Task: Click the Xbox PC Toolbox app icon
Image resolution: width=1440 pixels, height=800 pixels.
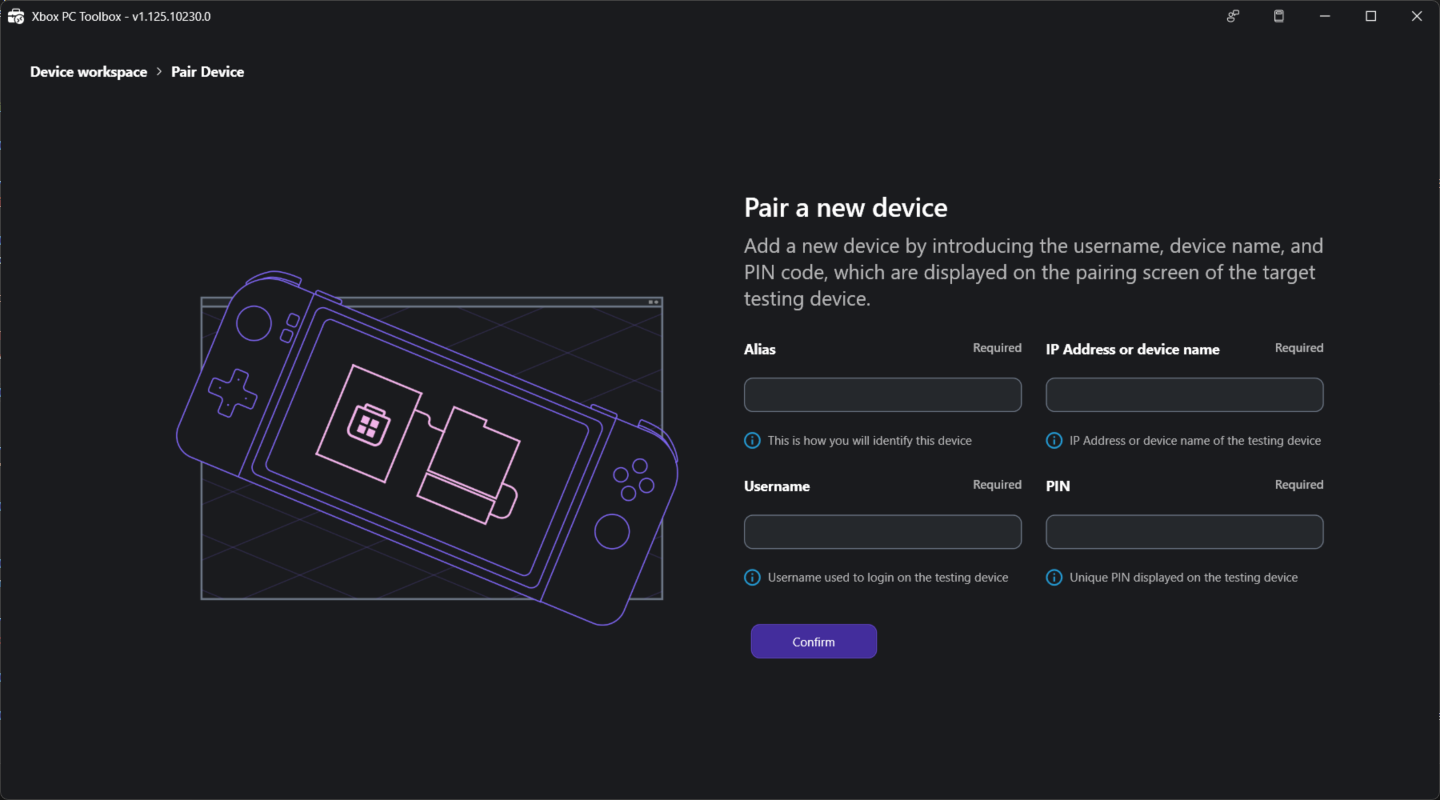Action: tap(16, 16)
